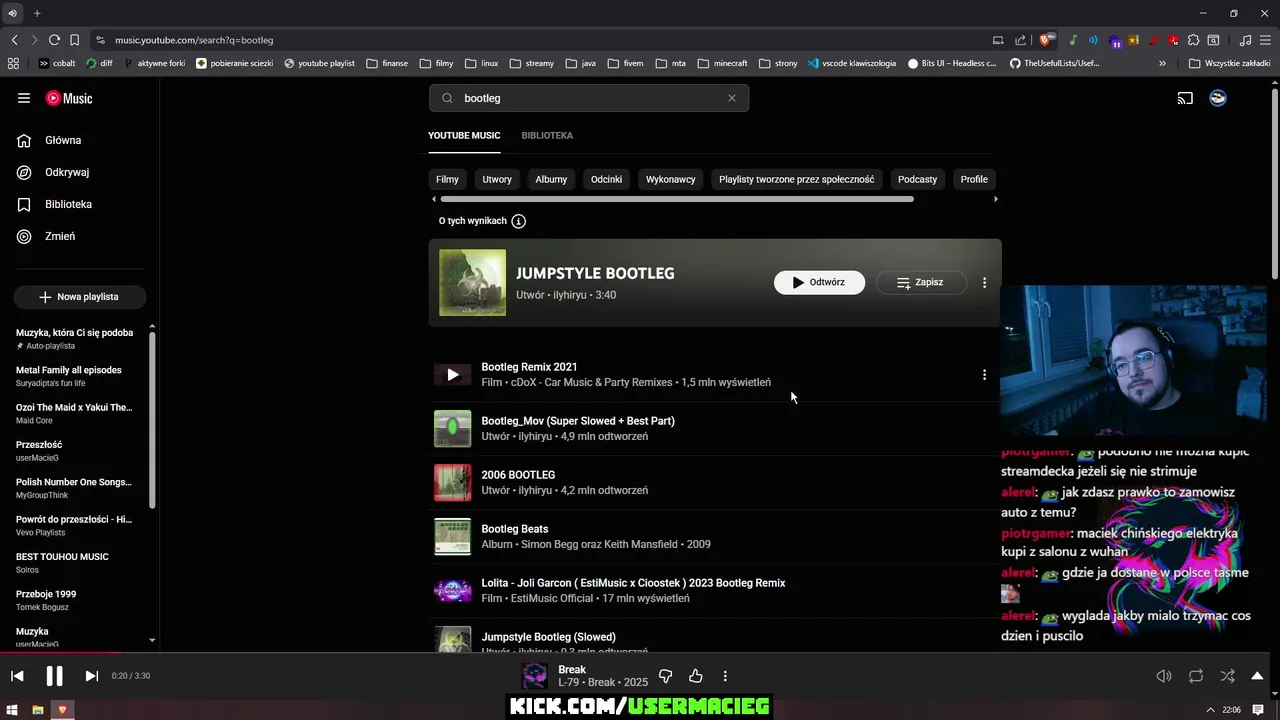This screenshot has width=1280, height=720.
Task: Click the search magnifier icon
Action: (447, 98)
